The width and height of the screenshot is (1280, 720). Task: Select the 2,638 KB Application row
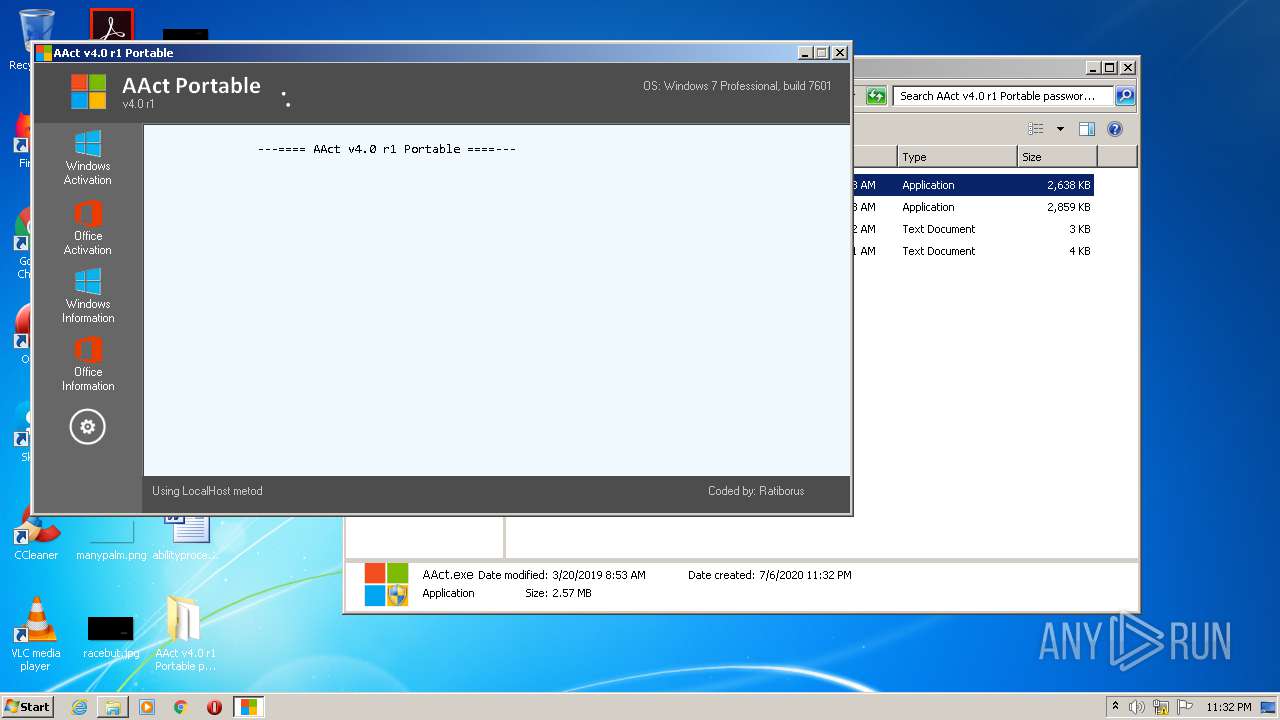[972, 185]
